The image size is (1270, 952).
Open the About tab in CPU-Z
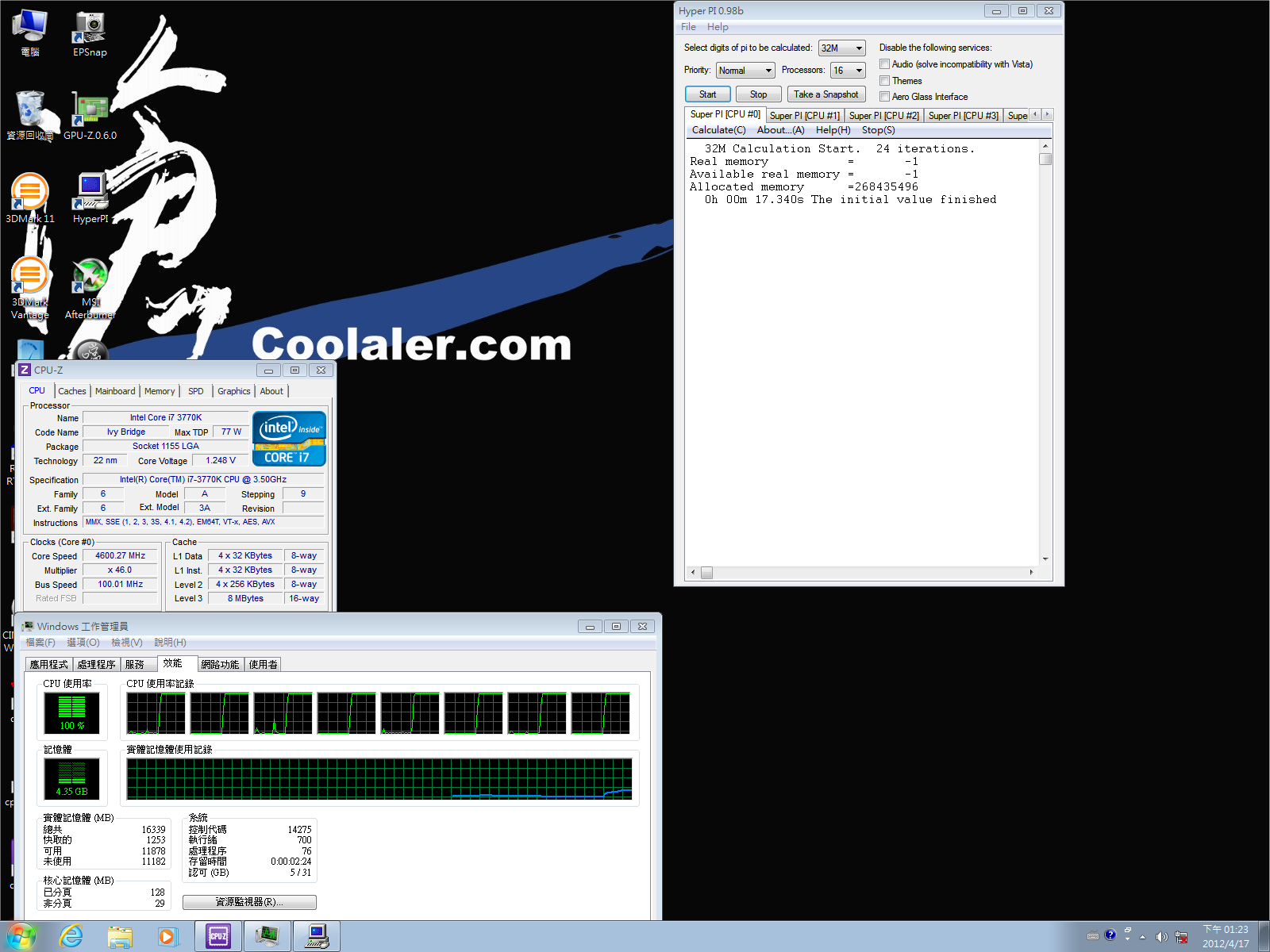point(271,391)
